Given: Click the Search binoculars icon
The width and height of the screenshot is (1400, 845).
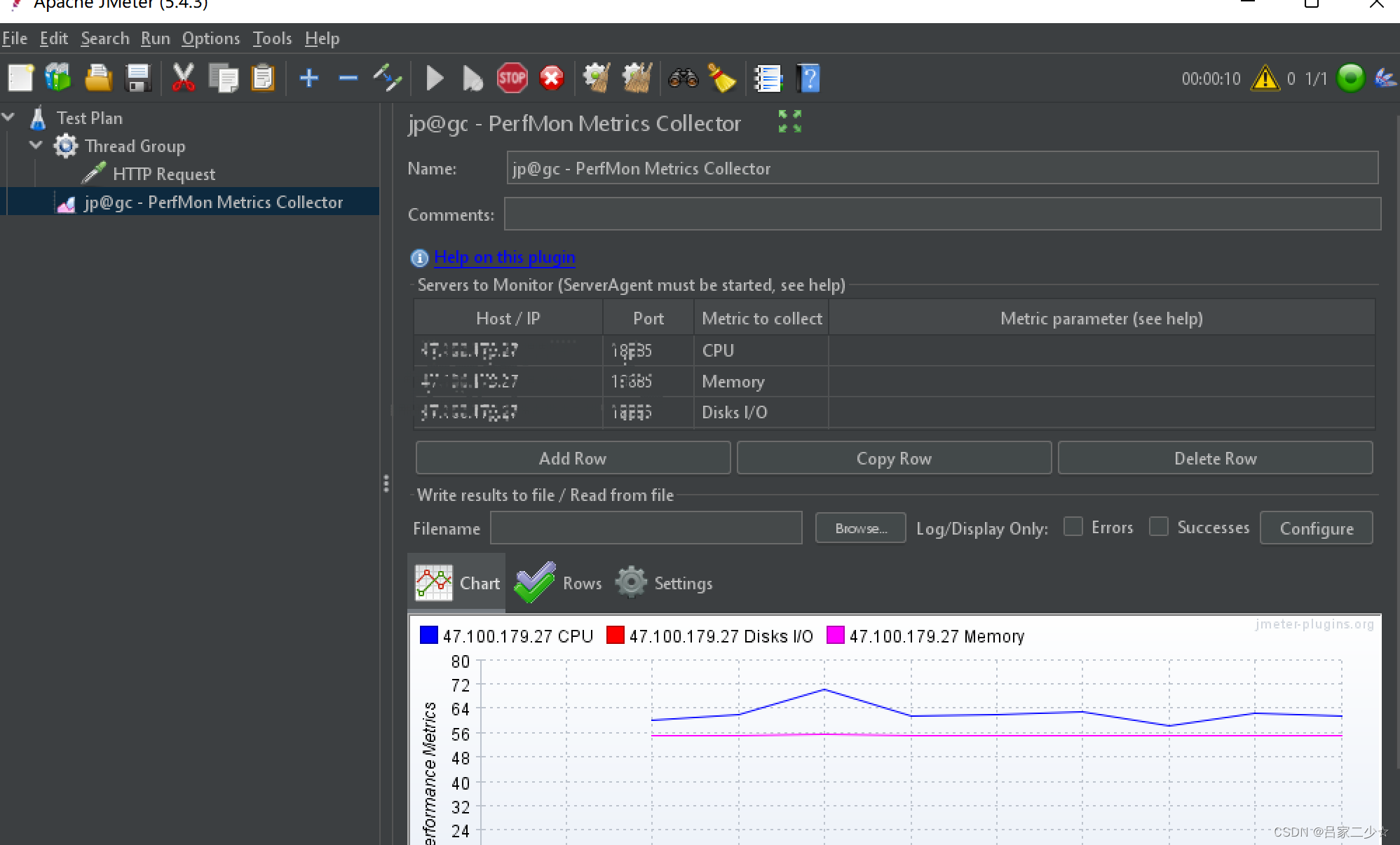Looking at the screenshot, I should (683, 78).
